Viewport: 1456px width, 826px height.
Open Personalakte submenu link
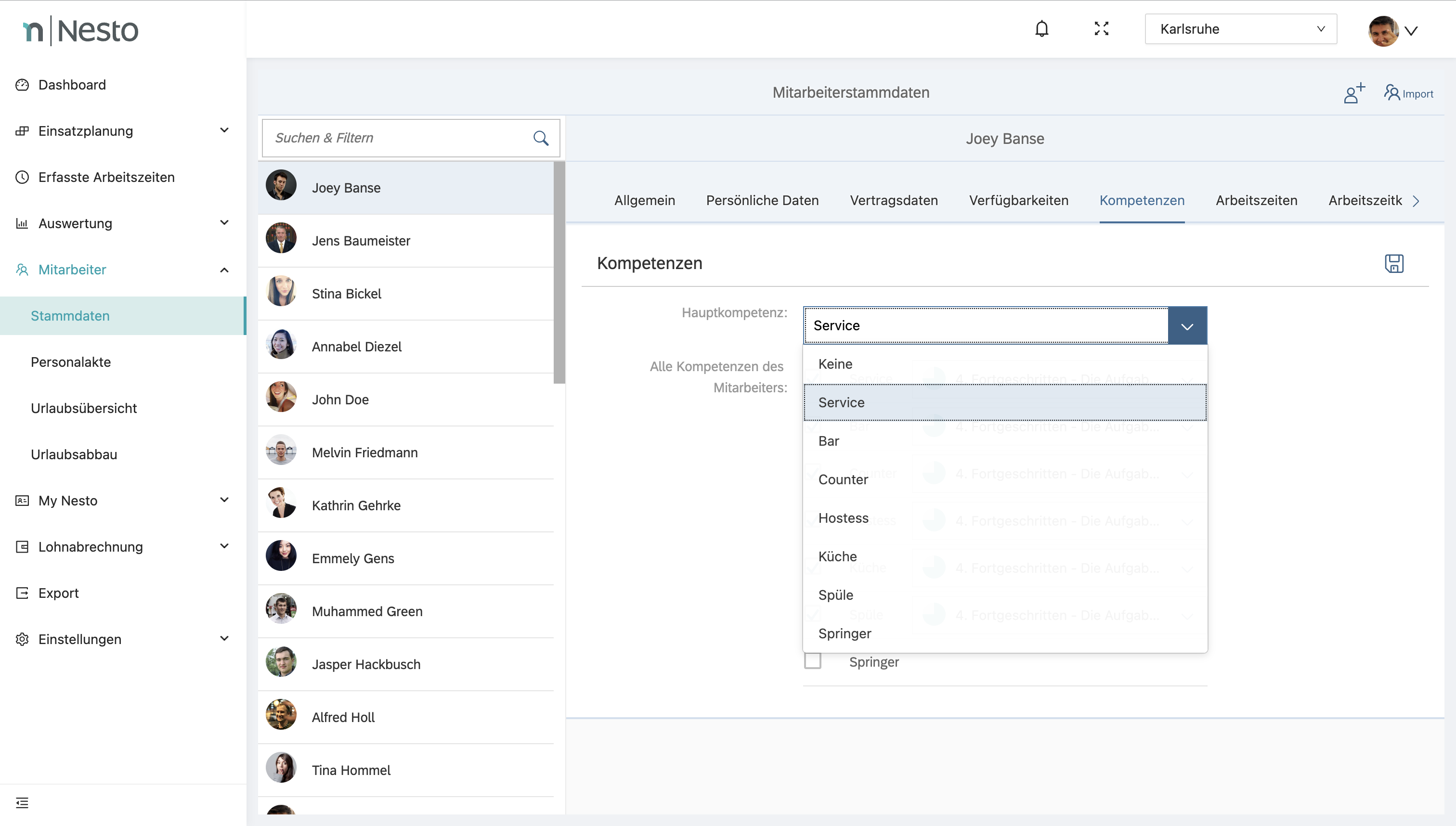point(71,362)
